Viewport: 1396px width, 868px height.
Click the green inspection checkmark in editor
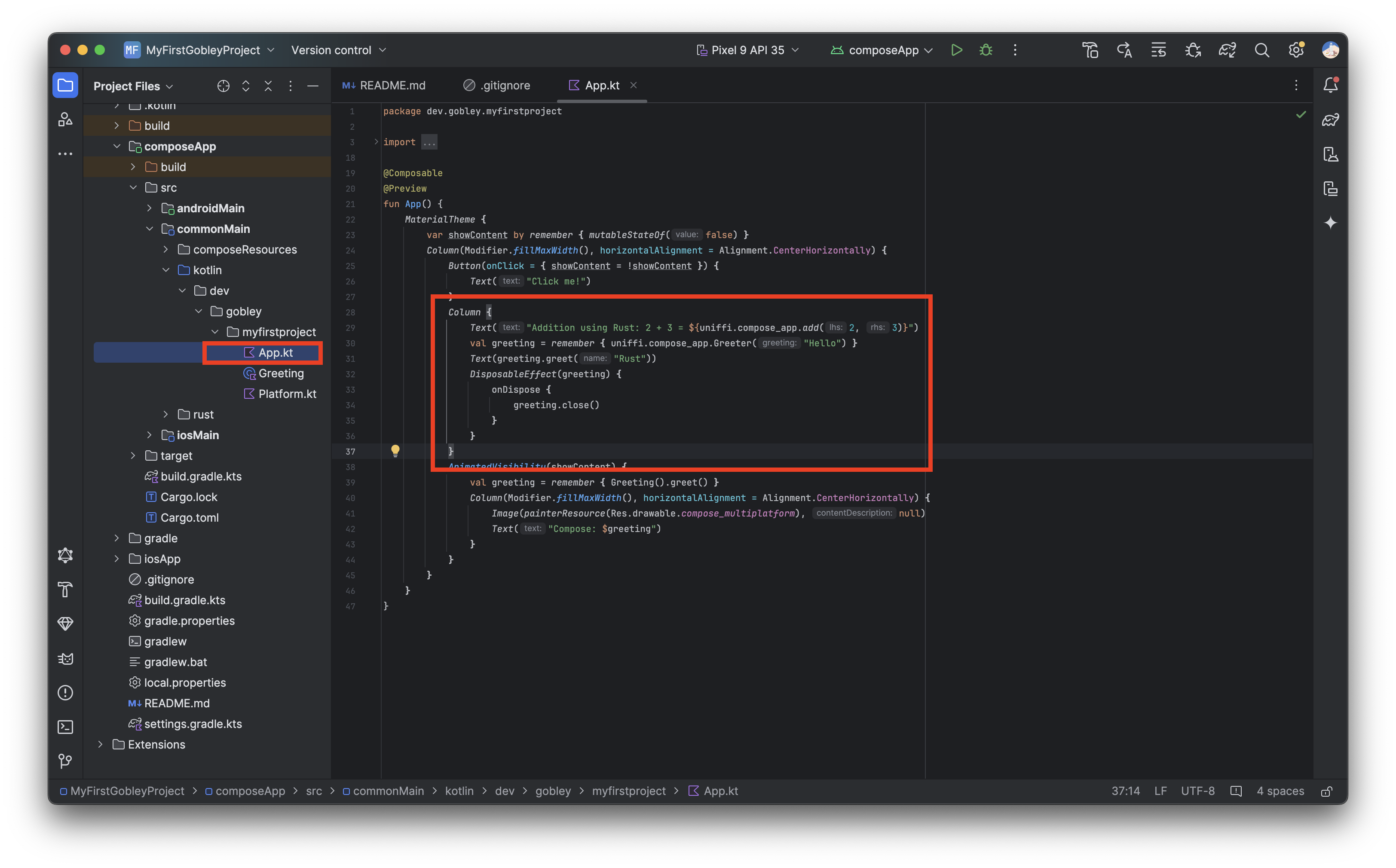[1301, 115]
